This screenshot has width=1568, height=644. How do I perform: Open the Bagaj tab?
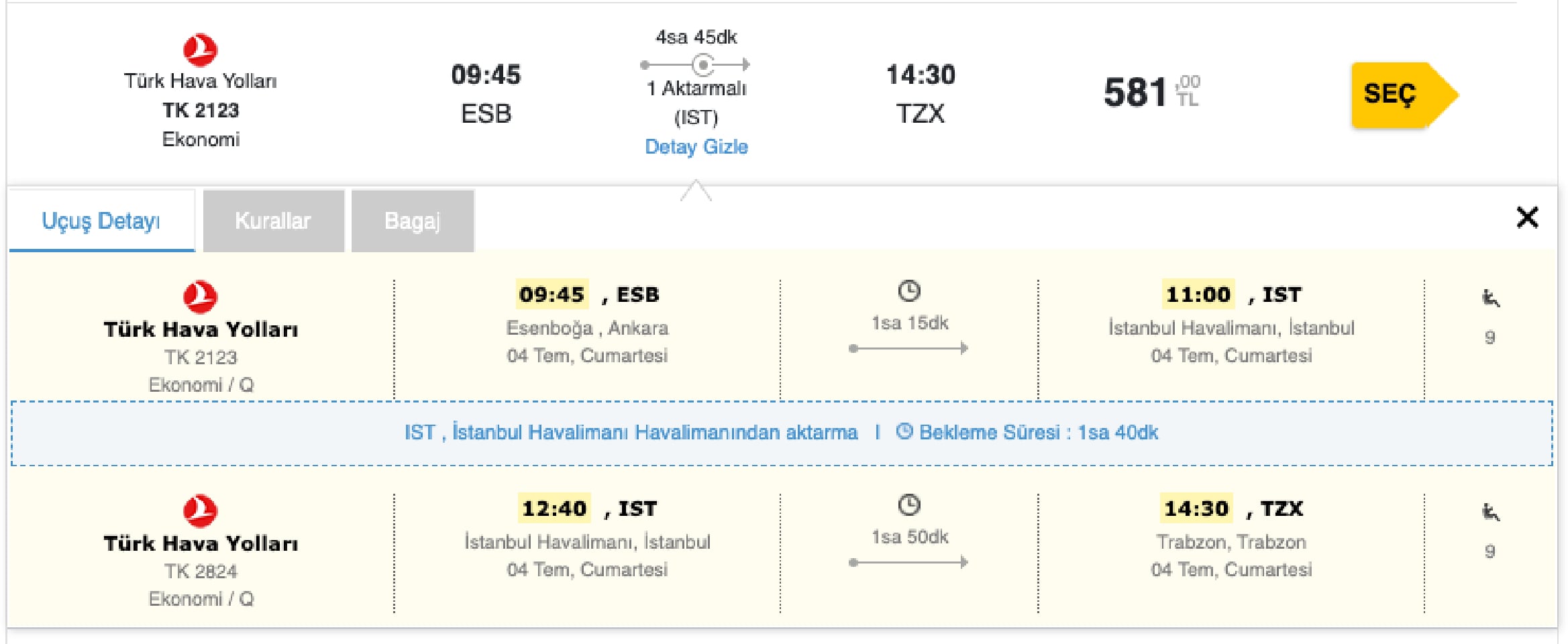click(x=413, y=221)
